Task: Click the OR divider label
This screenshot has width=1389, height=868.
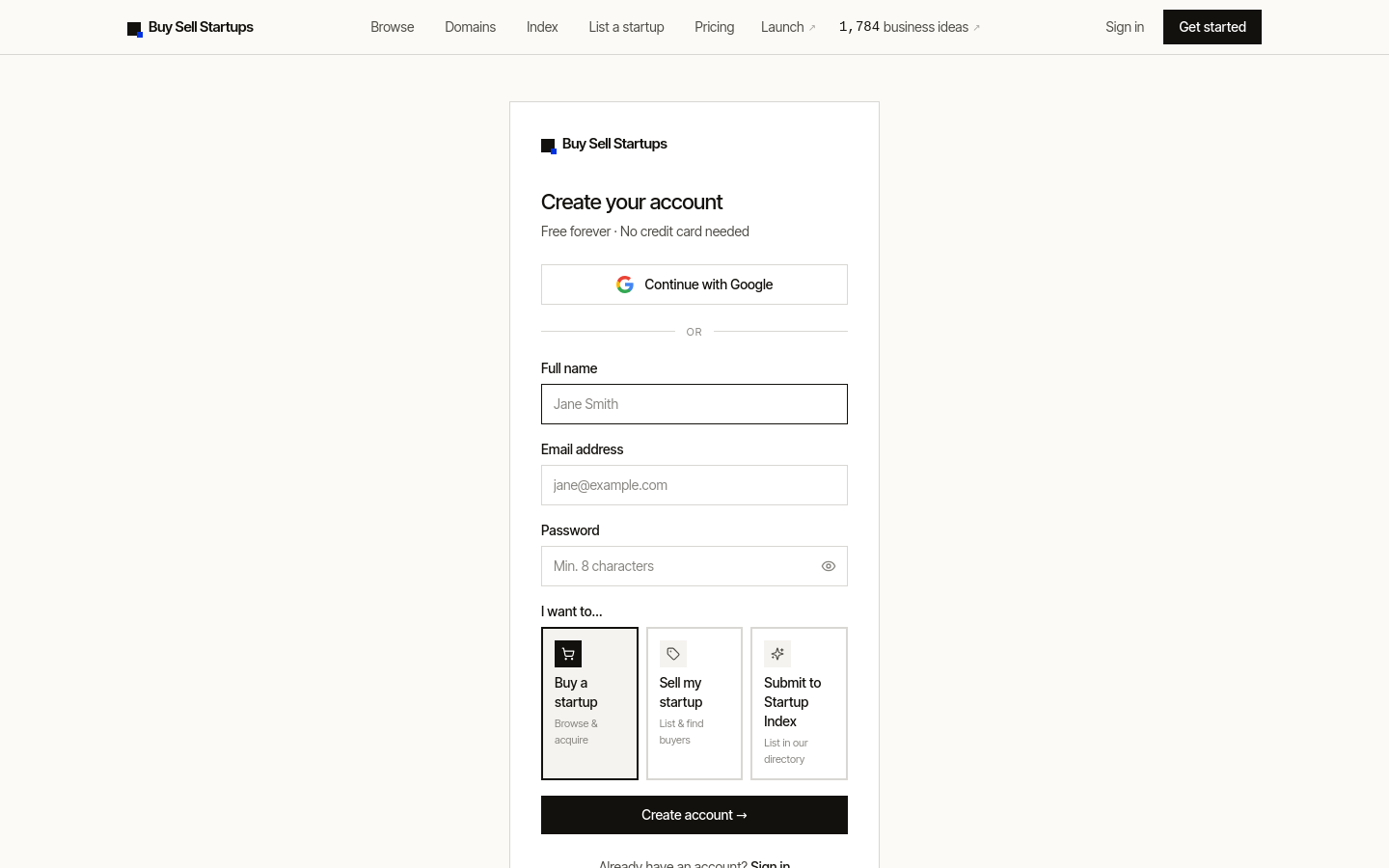Action: pyautogui.click(x=694, y=332)
